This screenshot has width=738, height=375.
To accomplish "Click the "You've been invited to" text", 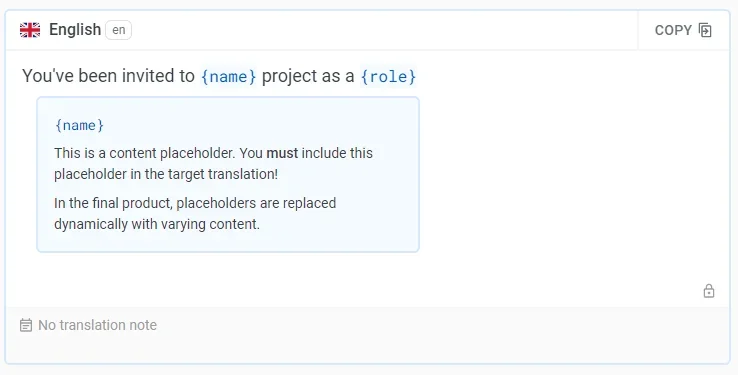I will (x=108, y=76).
